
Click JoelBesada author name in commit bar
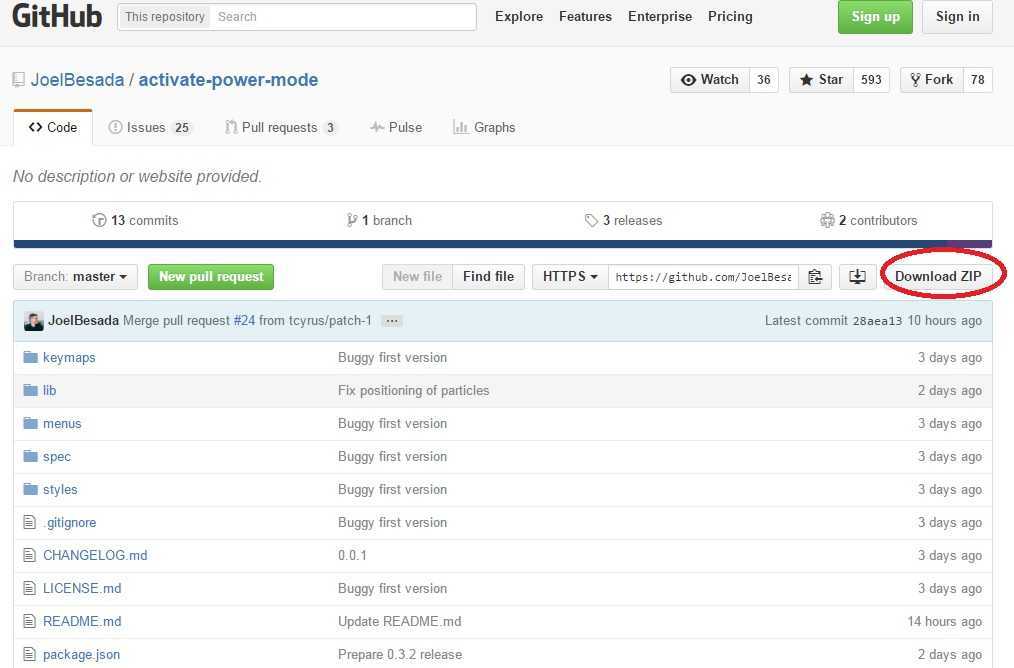(x=83, y=321)
